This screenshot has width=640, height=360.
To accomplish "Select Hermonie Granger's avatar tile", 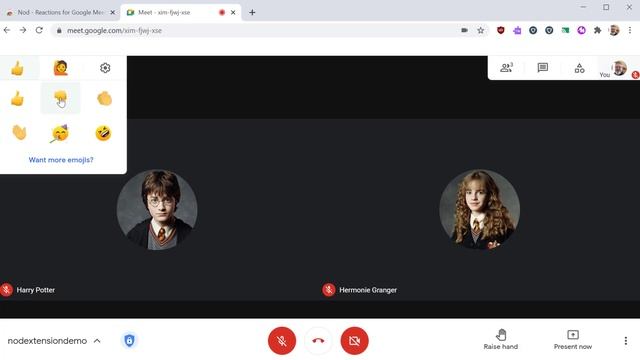I will click(480, 210).
